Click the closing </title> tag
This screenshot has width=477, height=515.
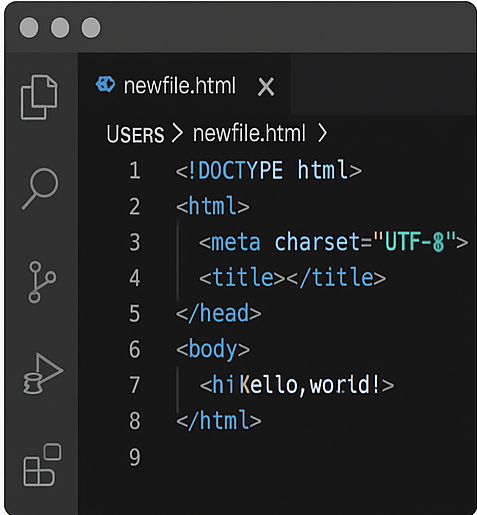pos(336,277)
